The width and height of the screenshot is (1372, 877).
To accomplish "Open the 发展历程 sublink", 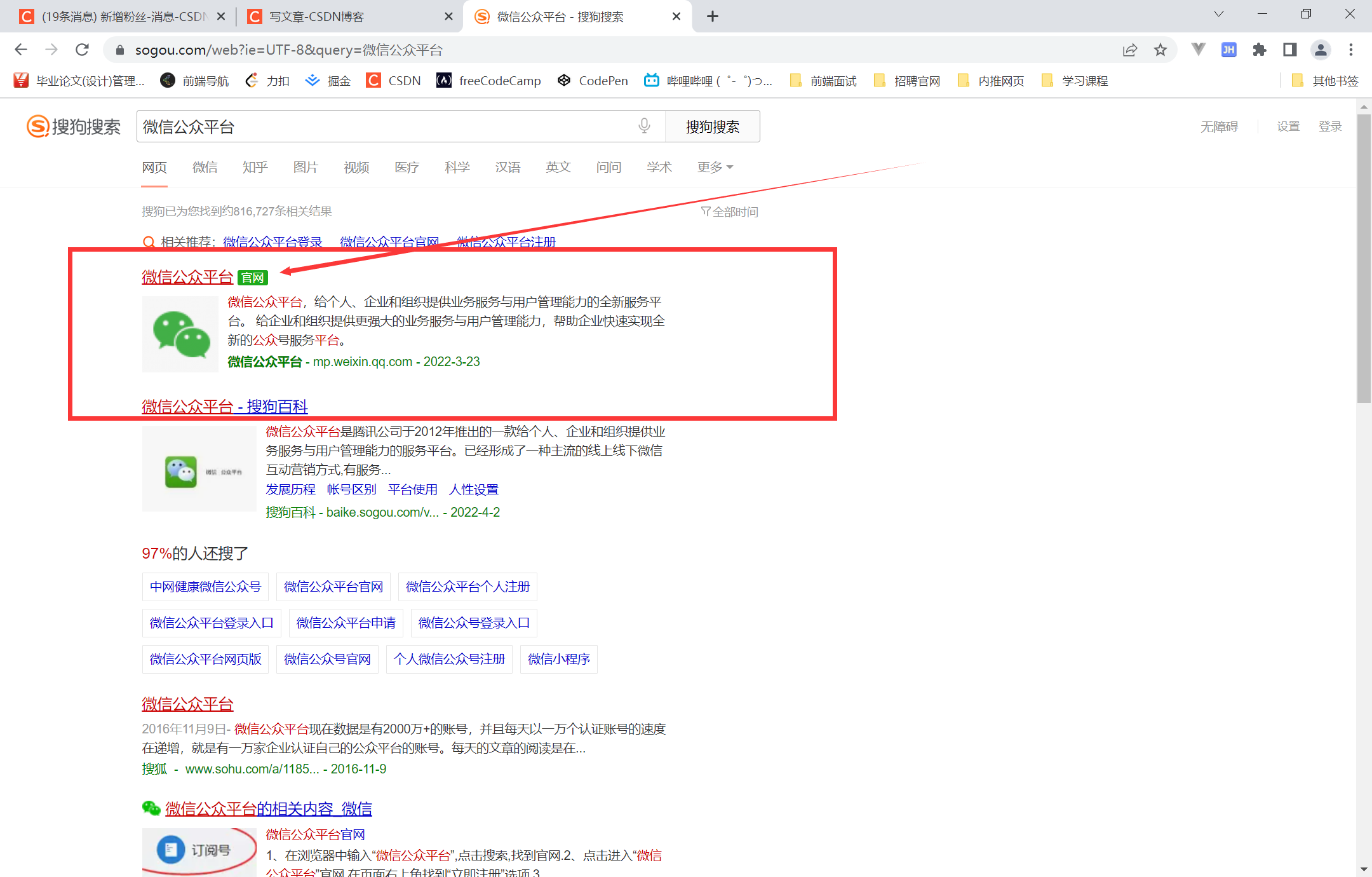I will point(290,489).
